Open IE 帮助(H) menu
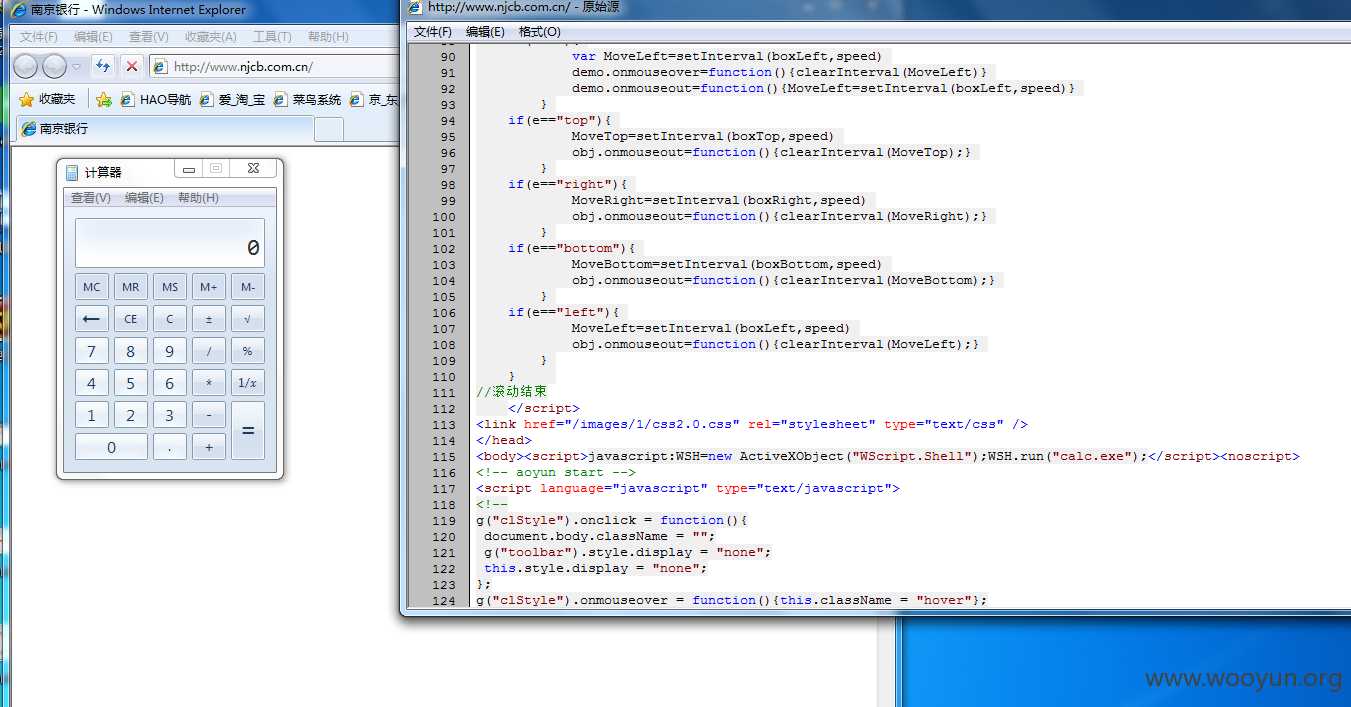Image resolution: width=1351 pixels, height=707 pixels. click(328, 37)
